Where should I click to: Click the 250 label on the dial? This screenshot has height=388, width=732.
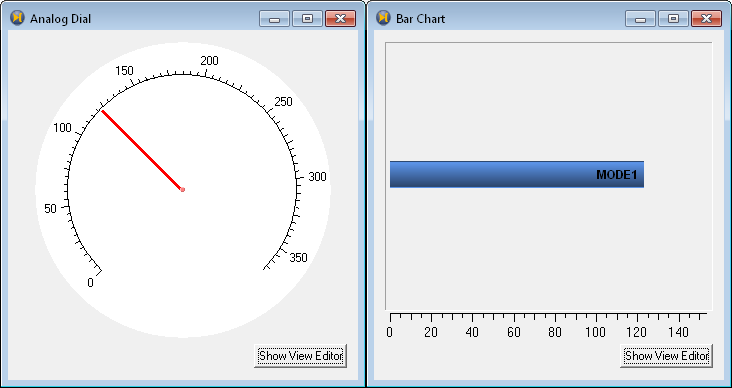tap(283, 101)
